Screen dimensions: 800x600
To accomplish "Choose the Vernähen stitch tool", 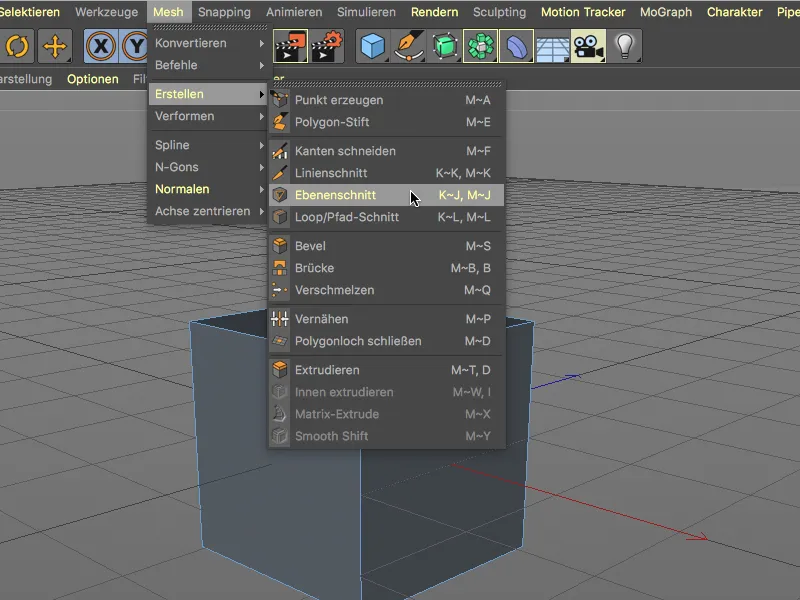I will pyautogui.click(x=386, y=319).
